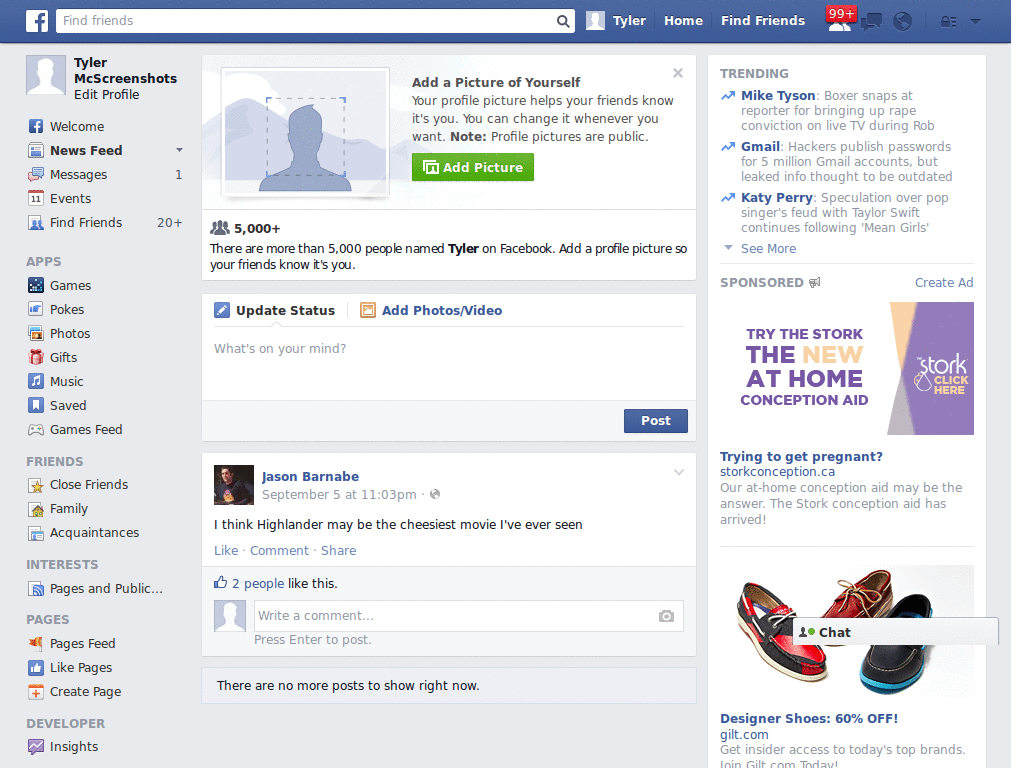1024x768 pixels.
Task: Click the Acquaintances list icon
Action: 36,533
